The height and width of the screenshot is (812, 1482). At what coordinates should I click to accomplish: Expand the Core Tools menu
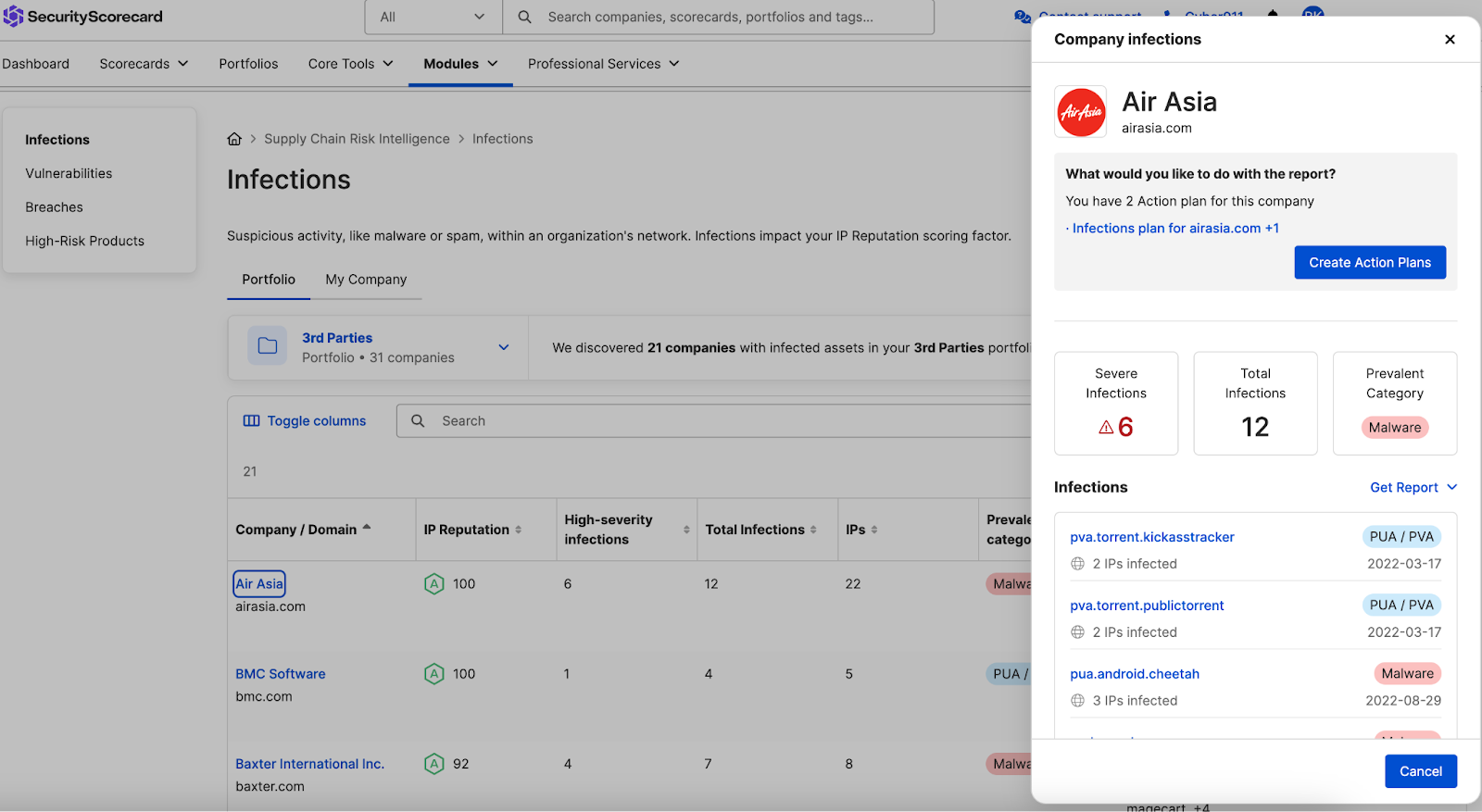coord(350,64)
